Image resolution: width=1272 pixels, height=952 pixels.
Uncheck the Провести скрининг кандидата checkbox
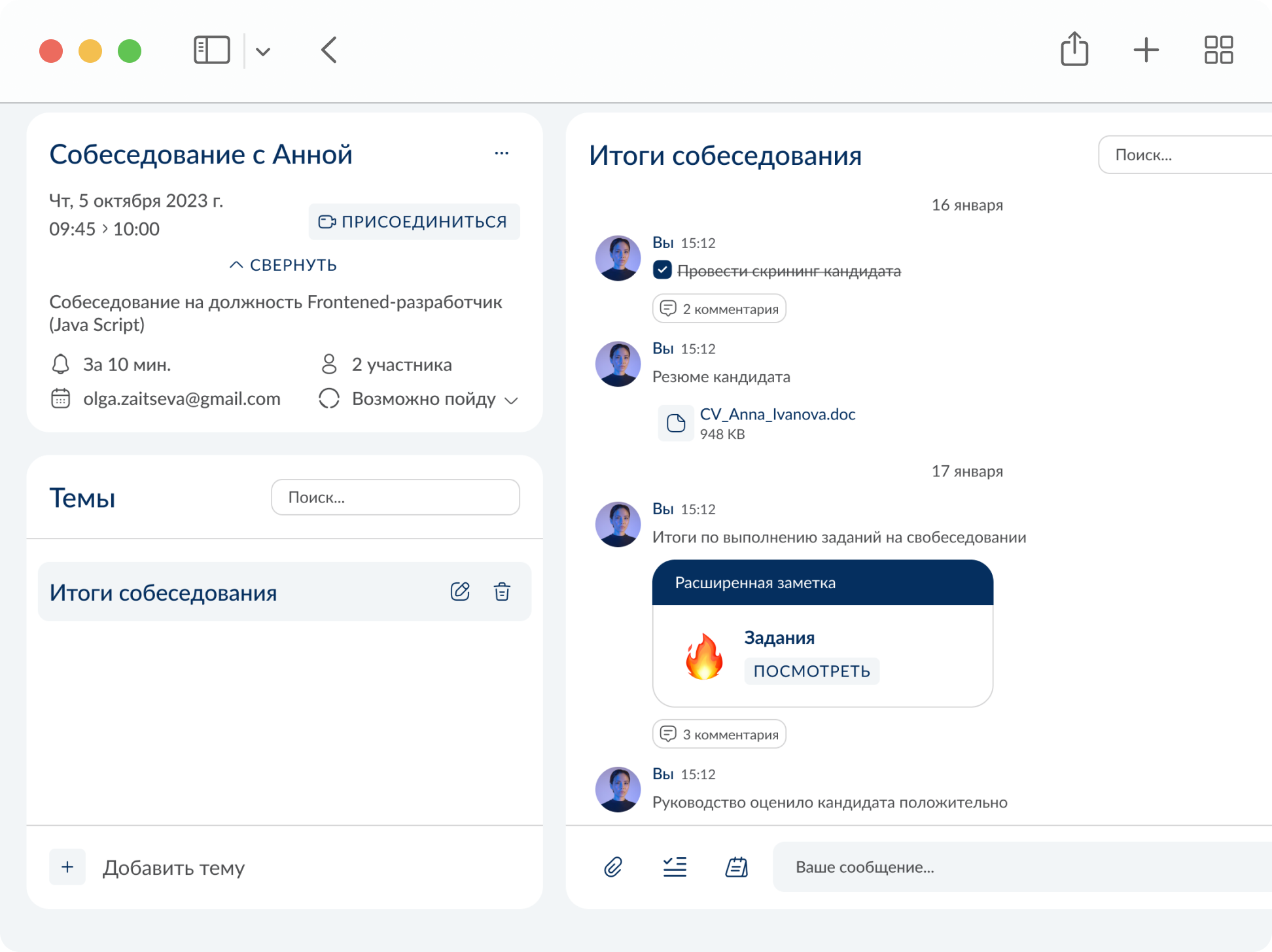[662, 270]
